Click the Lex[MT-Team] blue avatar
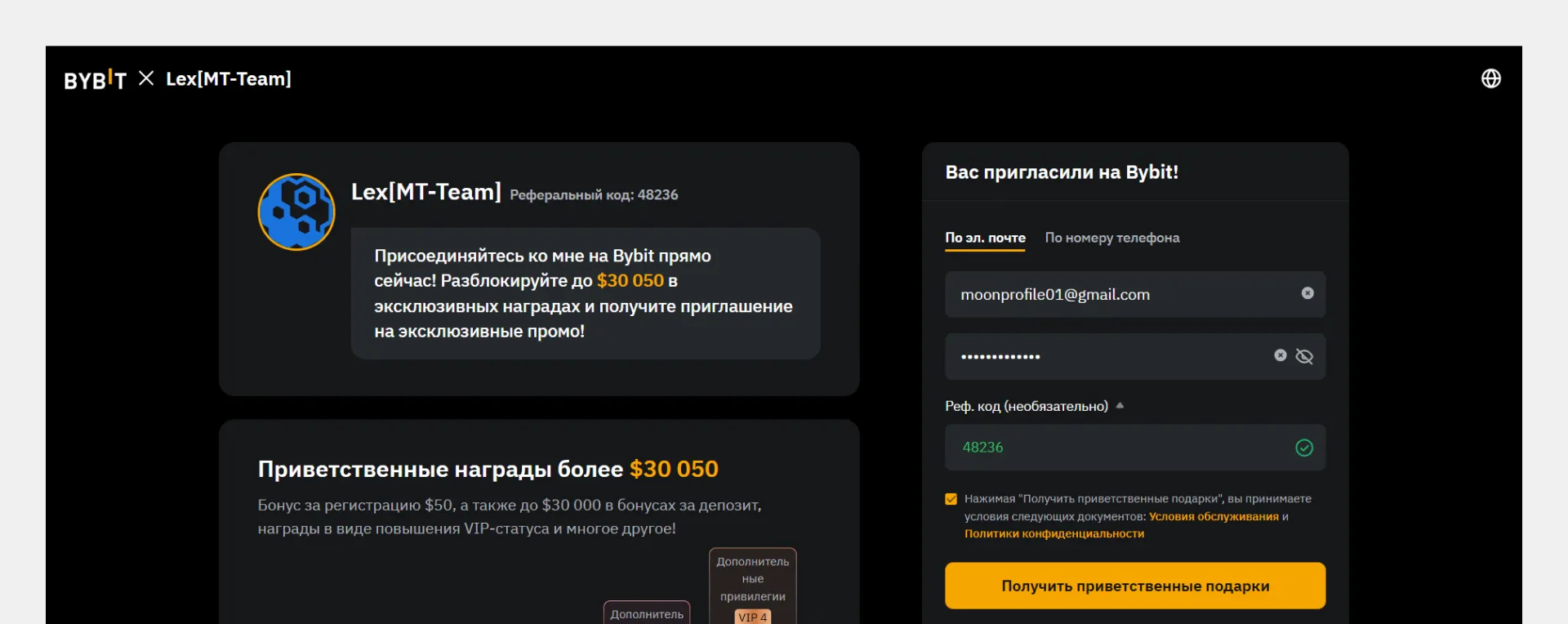Image resolution: width=1568 pixels, height=624 pixels. point(296,212)
